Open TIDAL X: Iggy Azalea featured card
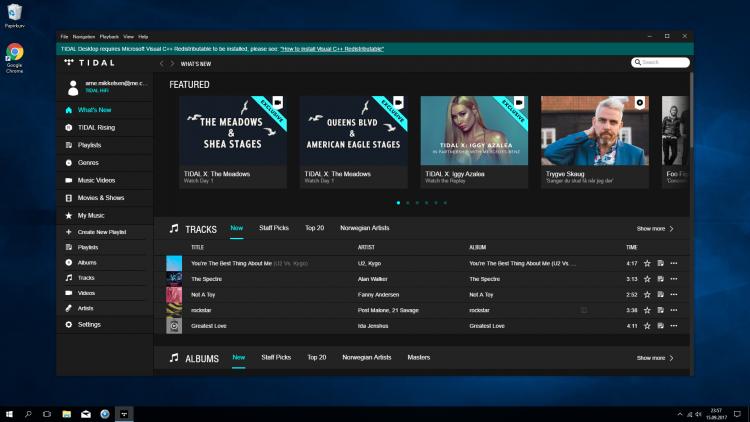This screenshot has height=422, width=750. (x=474, y=142)
